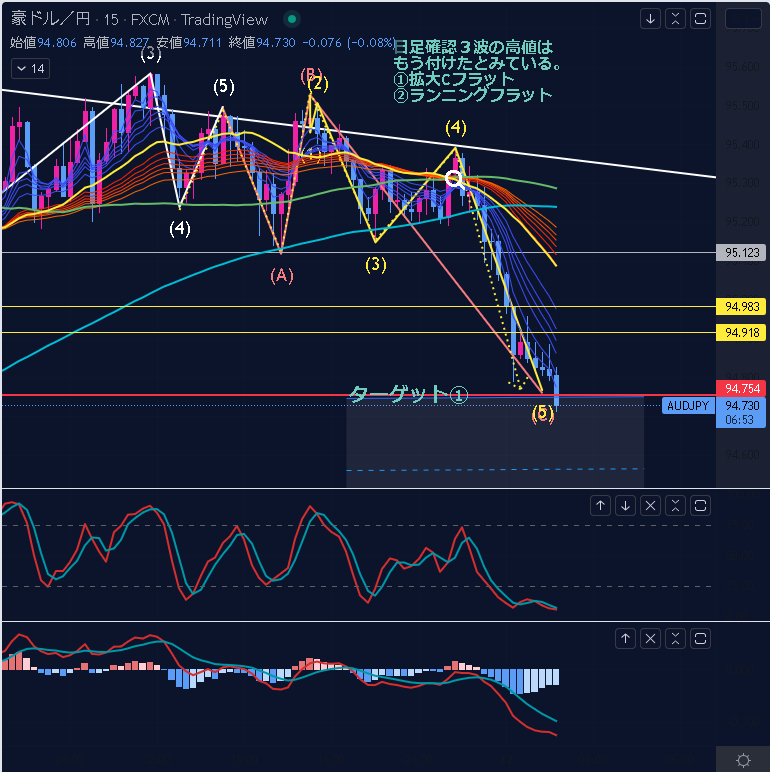Click the green market status dot
Image resolution: width=770 pixels, height=772 pixels.
pos(290,19)
